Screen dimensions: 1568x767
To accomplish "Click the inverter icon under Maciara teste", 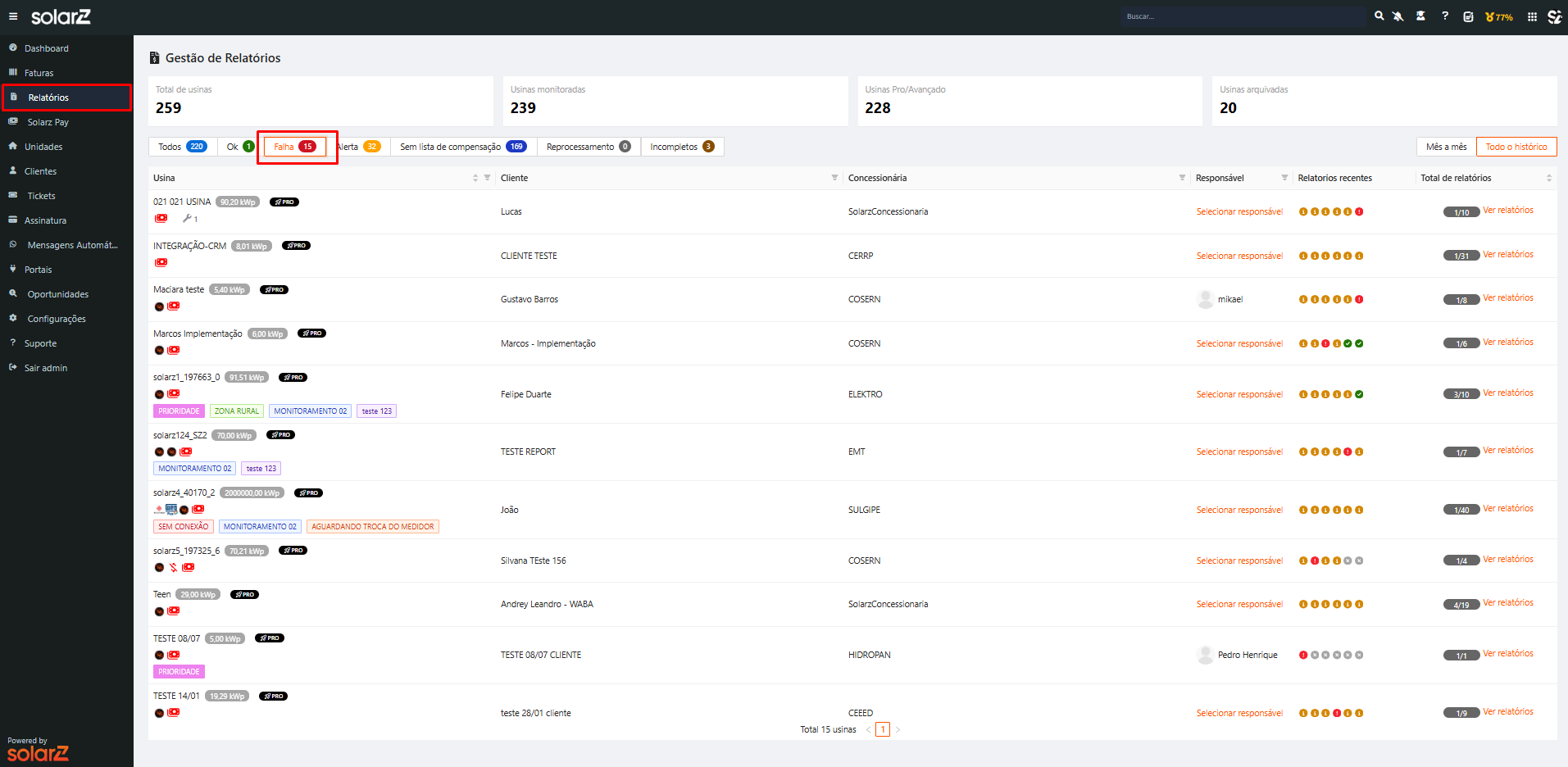I will coord(159,306).
